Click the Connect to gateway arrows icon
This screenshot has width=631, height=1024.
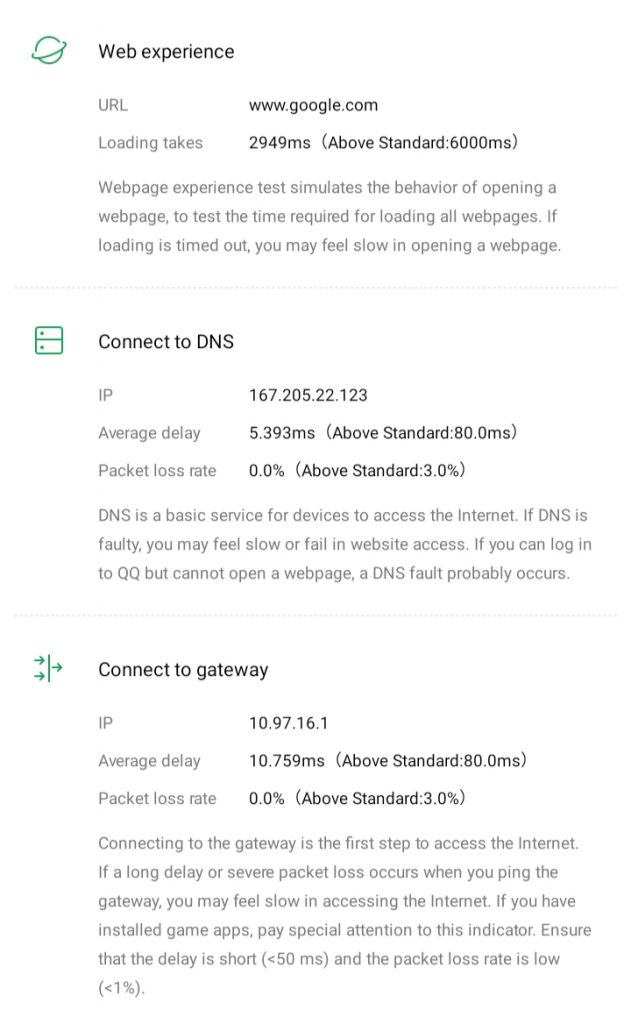(48, 669)
